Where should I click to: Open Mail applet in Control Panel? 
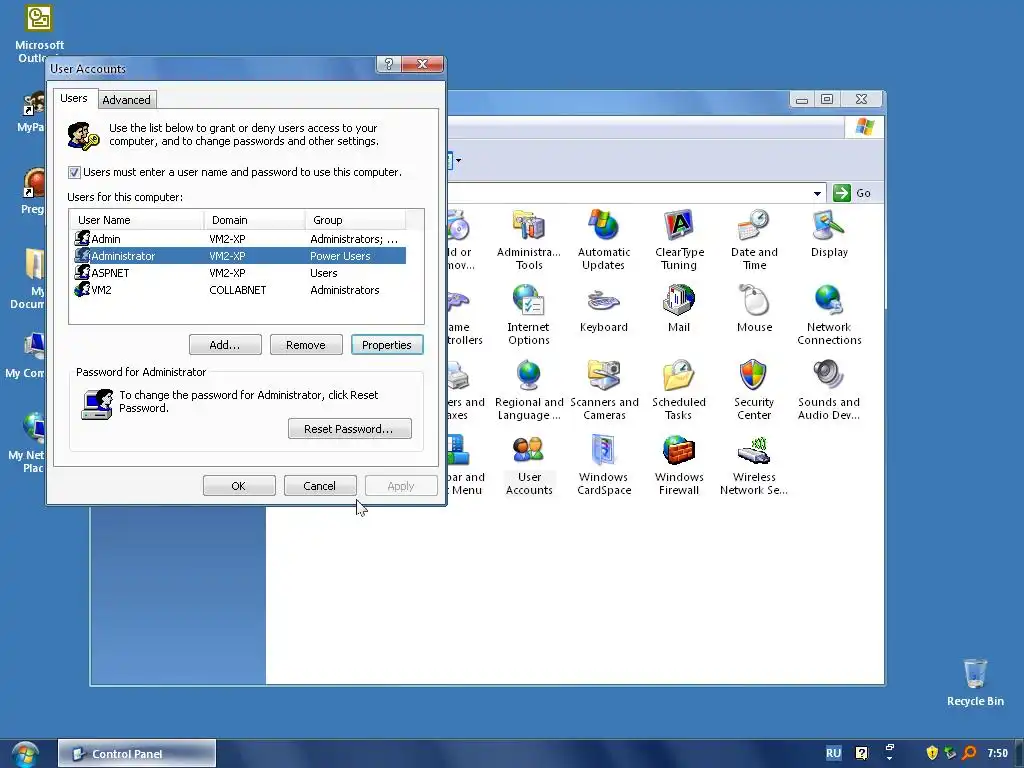point(679,309)
